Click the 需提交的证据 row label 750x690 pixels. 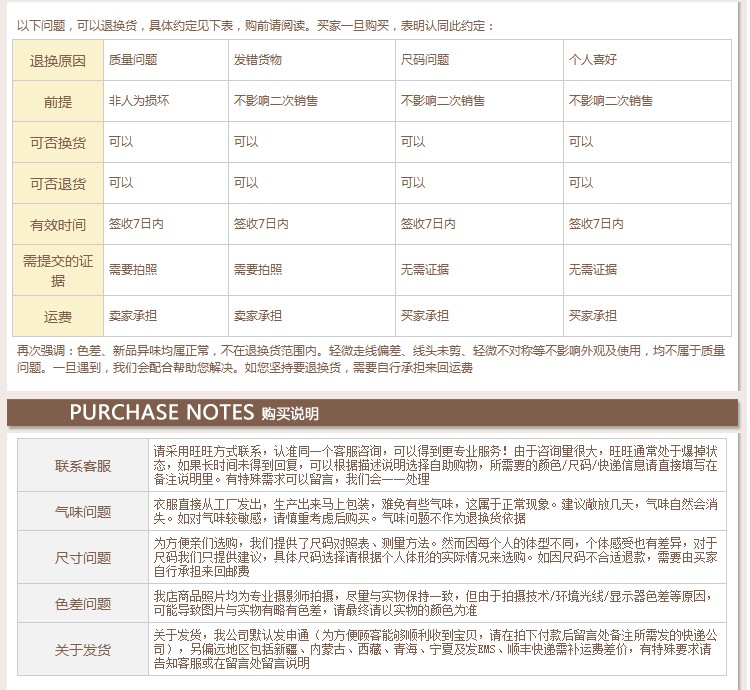pos(58,270)
